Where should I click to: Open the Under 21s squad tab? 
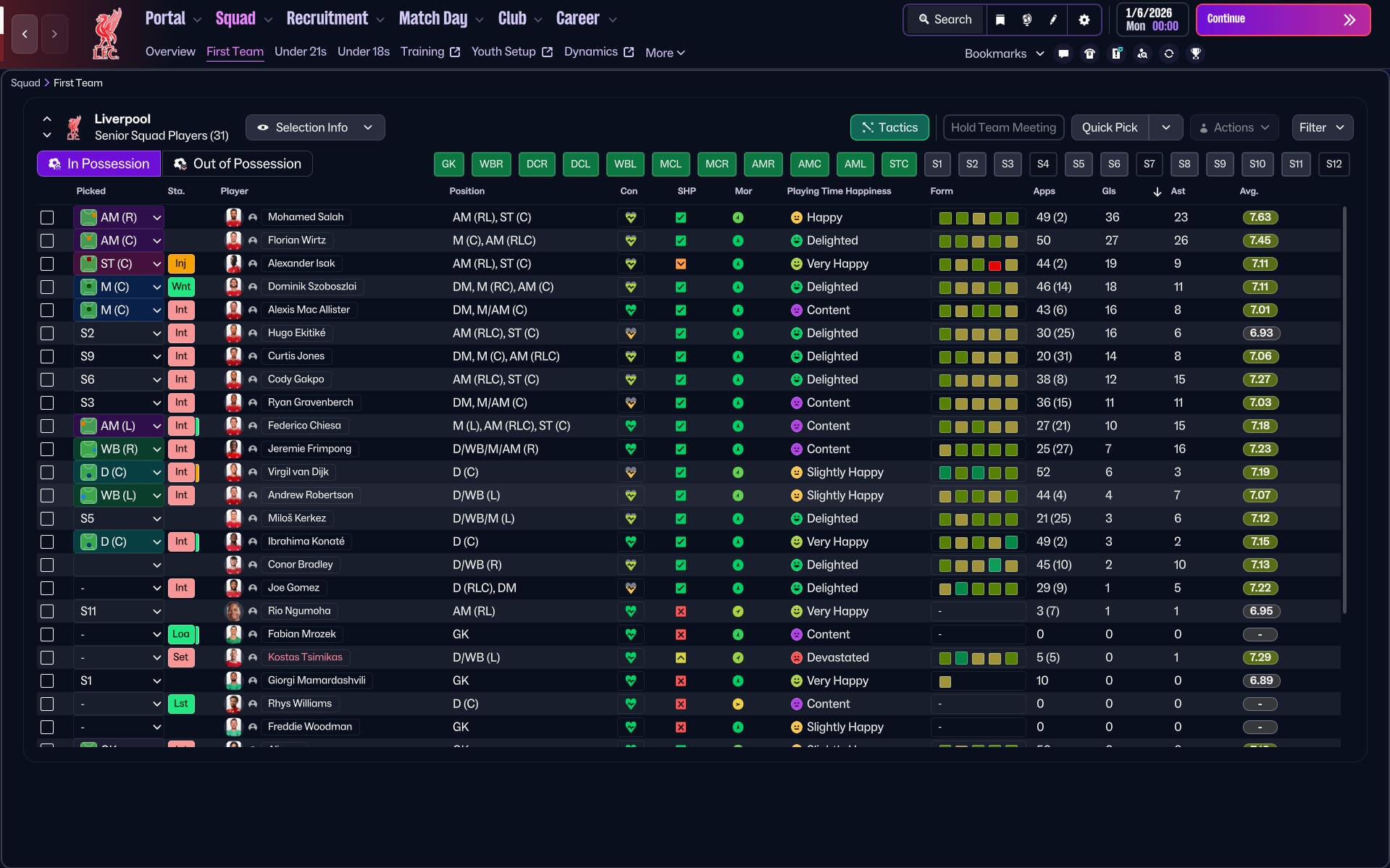[300, 51]
